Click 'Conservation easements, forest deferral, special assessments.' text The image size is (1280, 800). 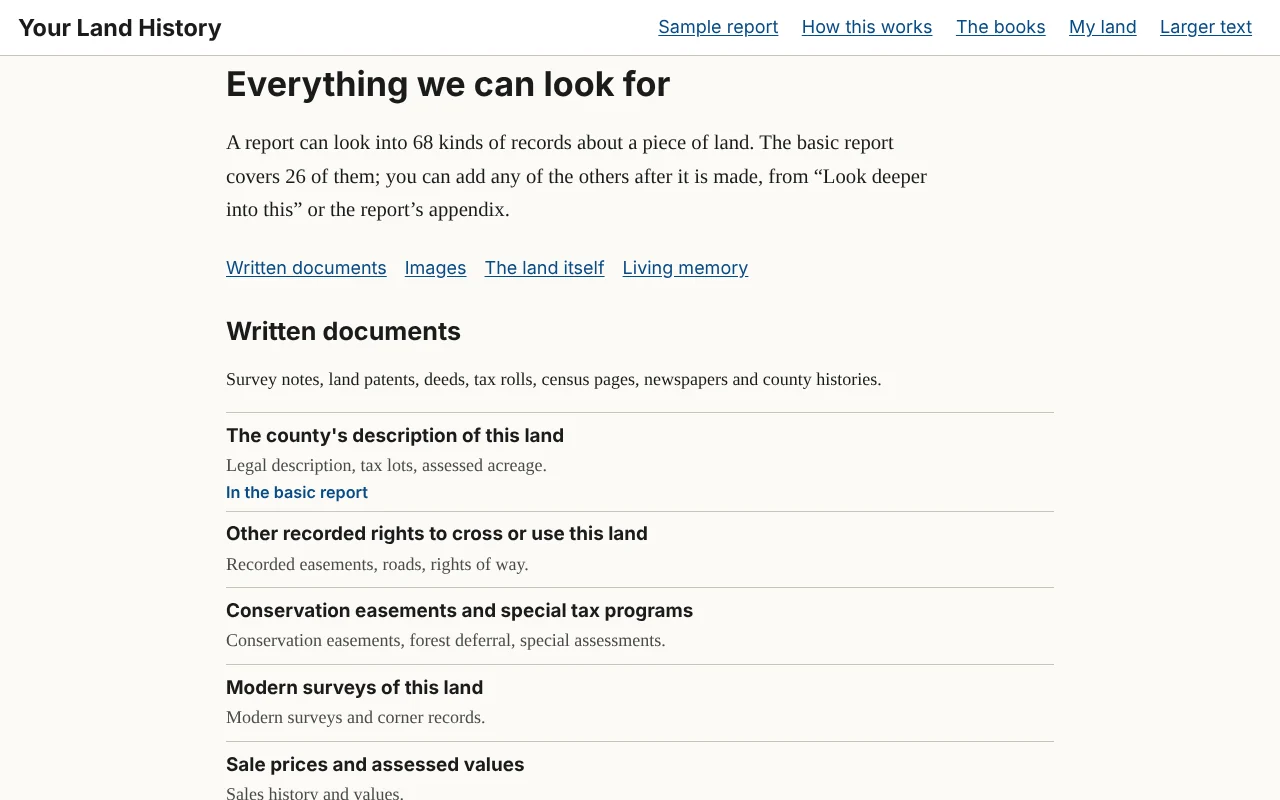click(x=445, y=640)
